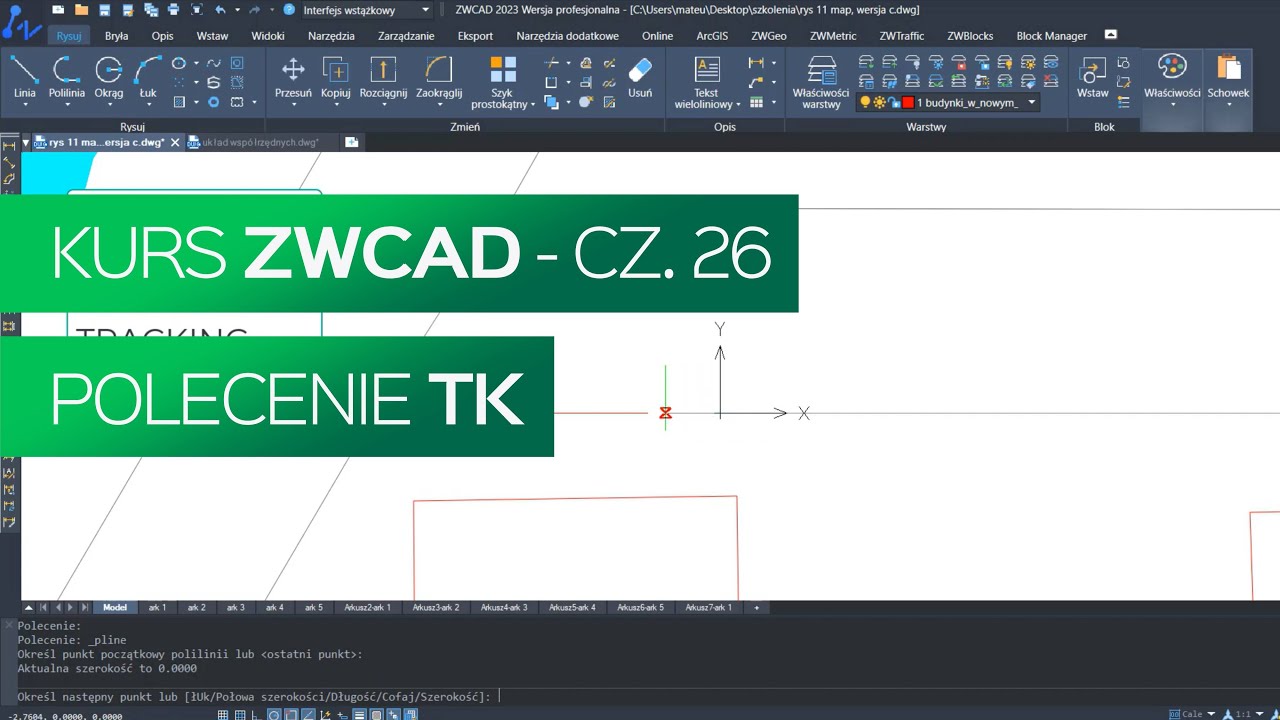Switch to the Arkusz7-ark 1 layout tab
The width and height of the screenshot is (1280, 720).
click(x=708, y=607)
